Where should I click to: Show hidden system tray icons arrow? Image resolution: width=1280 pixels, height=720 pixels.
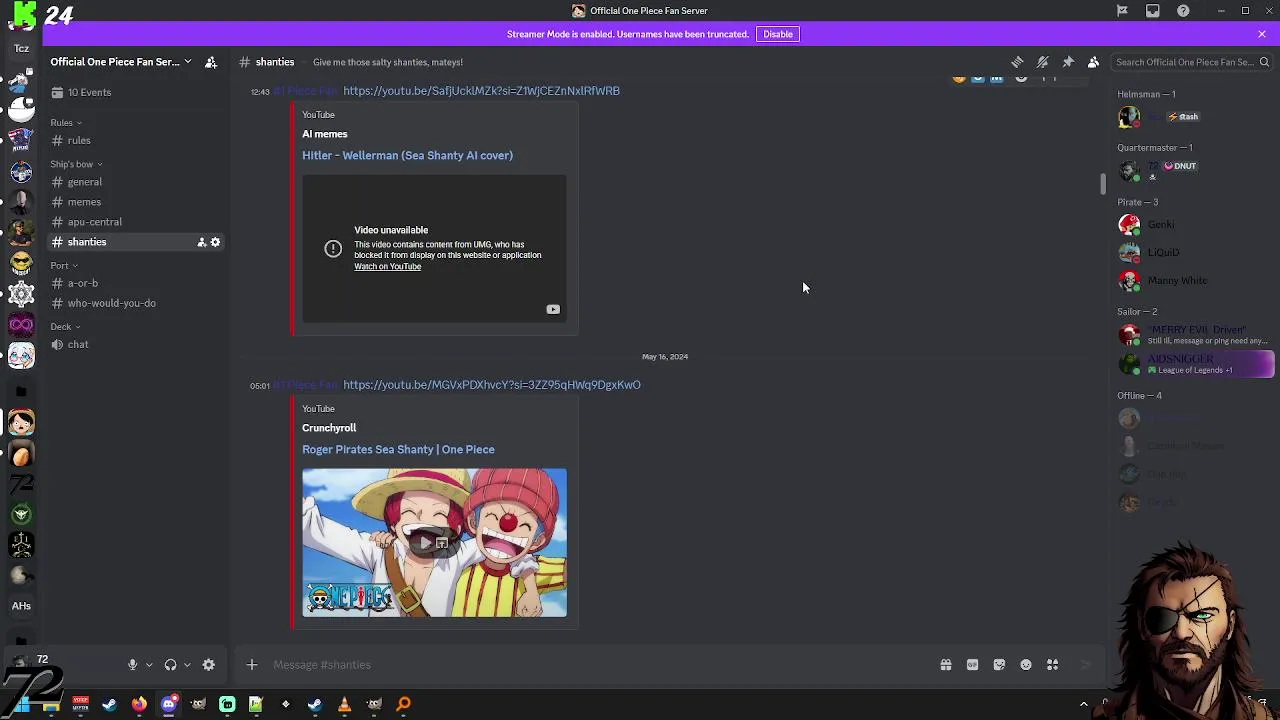click(x=1083, y=704)
